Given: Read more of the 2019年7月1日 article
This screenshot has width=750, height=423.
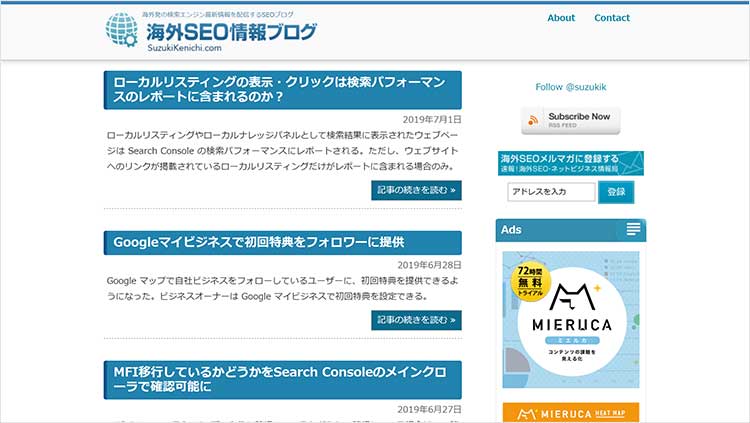Looking at the screenshot, I should [x=416, y=190].
